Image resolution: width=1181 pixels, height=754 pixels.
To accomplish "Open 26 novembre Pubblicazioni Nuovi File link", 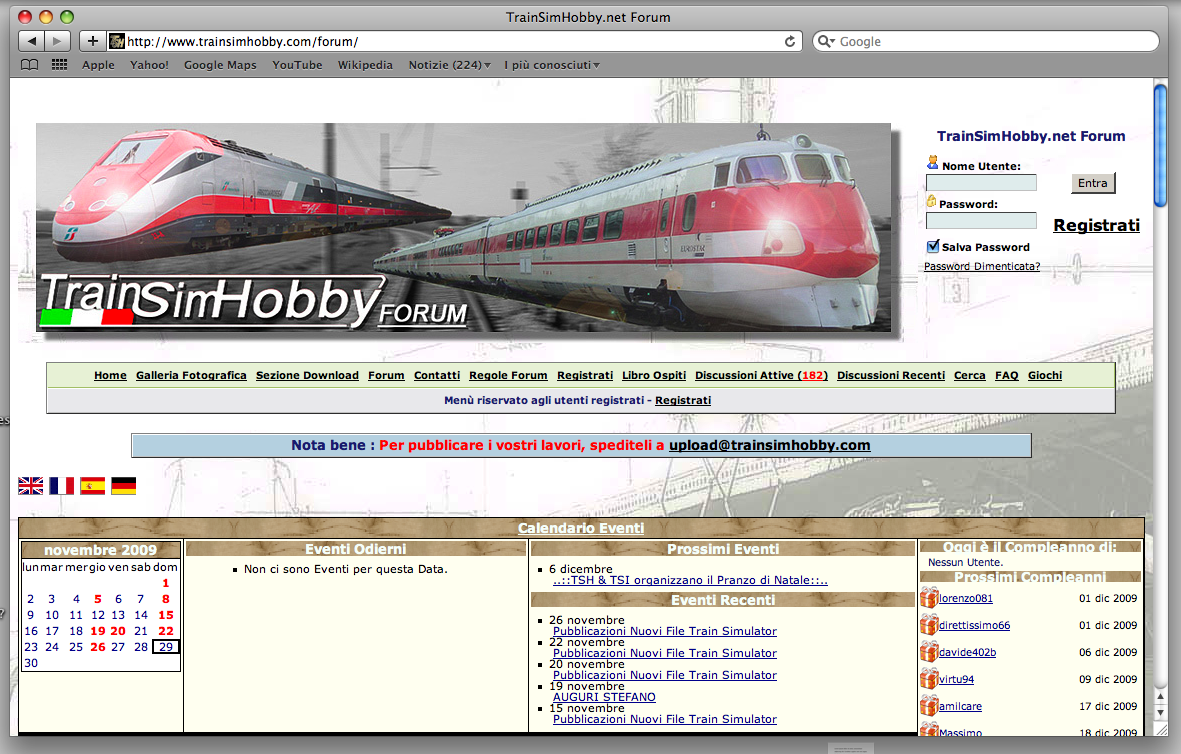I will click(664, 631).
